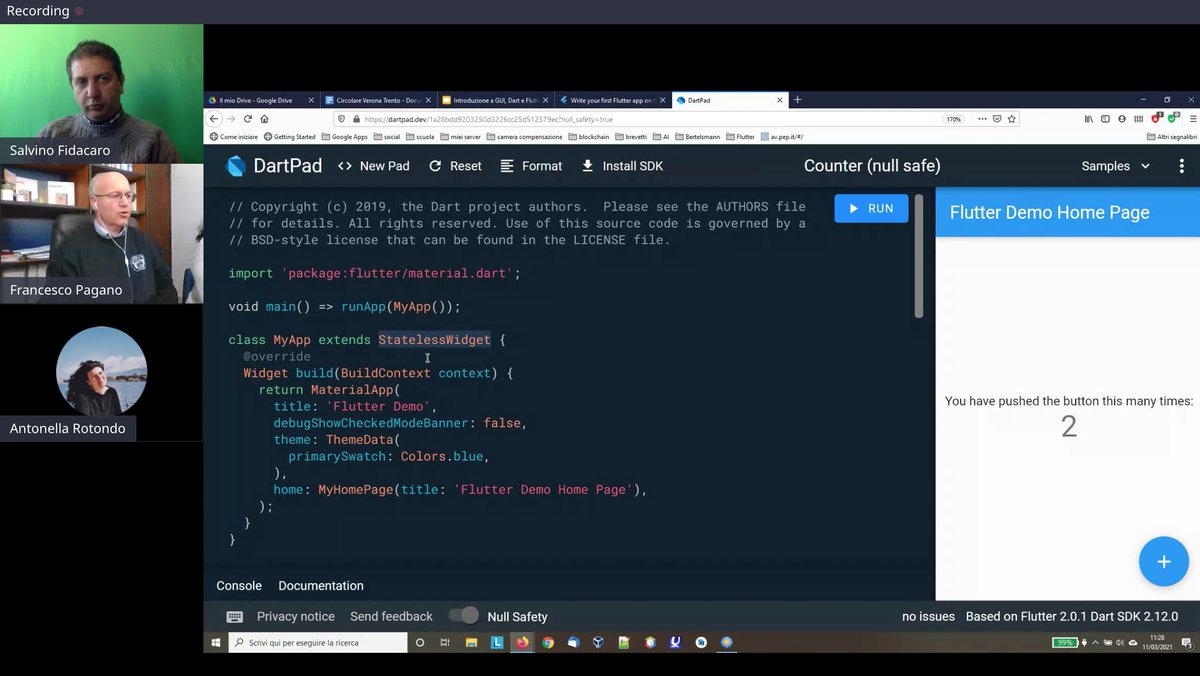Open a new browser tab with plus

(797, 100)
